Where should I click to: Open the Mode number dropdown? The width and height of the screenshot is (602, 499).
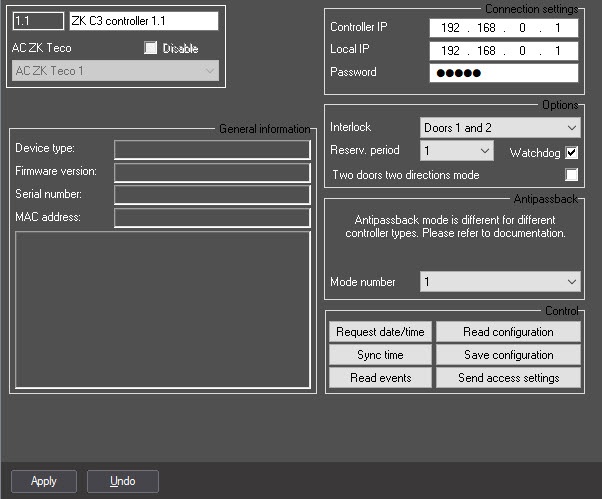(x=499, y=282)
